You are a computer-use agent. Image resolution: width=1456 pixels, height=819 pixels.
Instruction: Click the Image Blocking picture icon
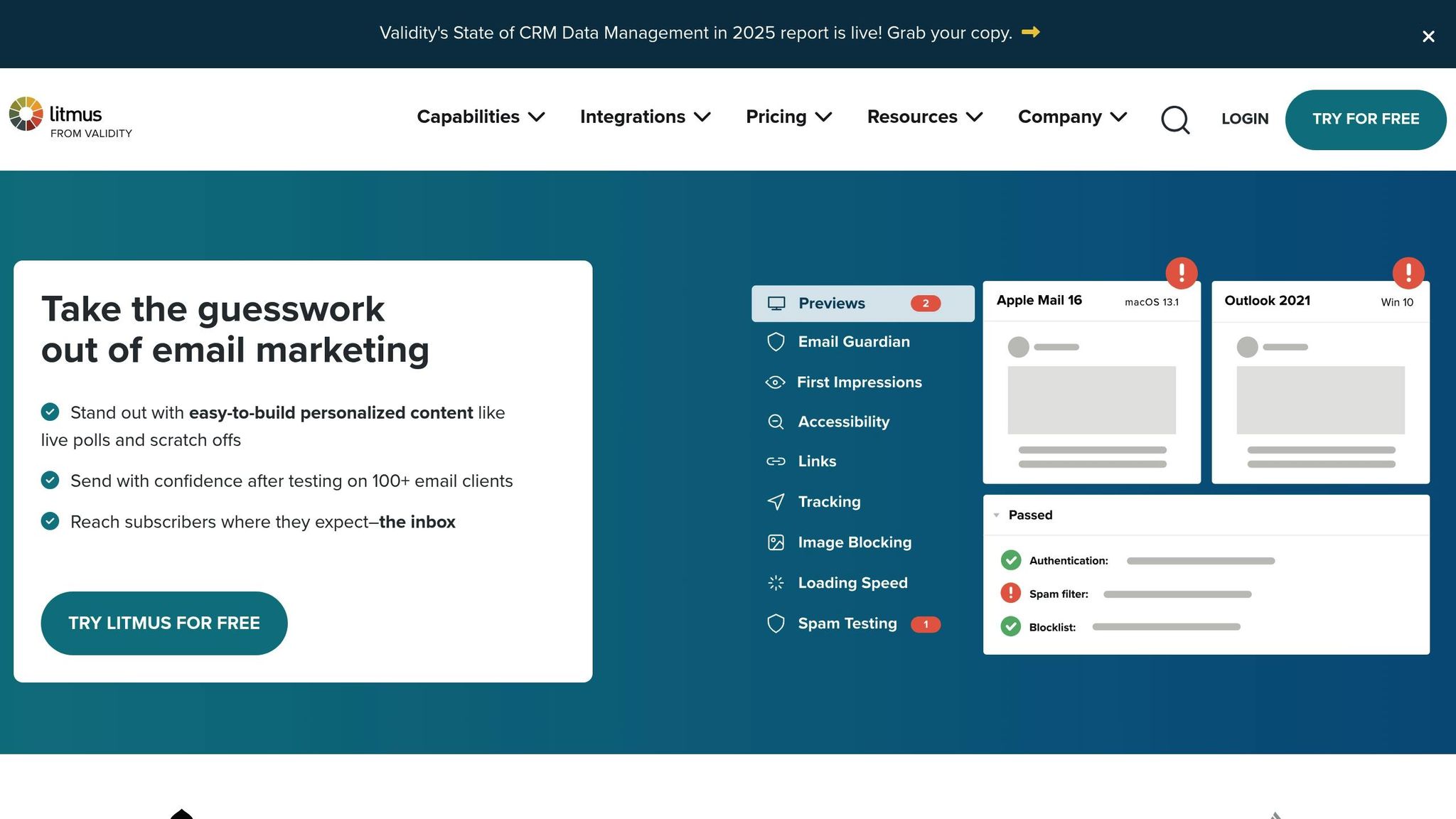776,542
